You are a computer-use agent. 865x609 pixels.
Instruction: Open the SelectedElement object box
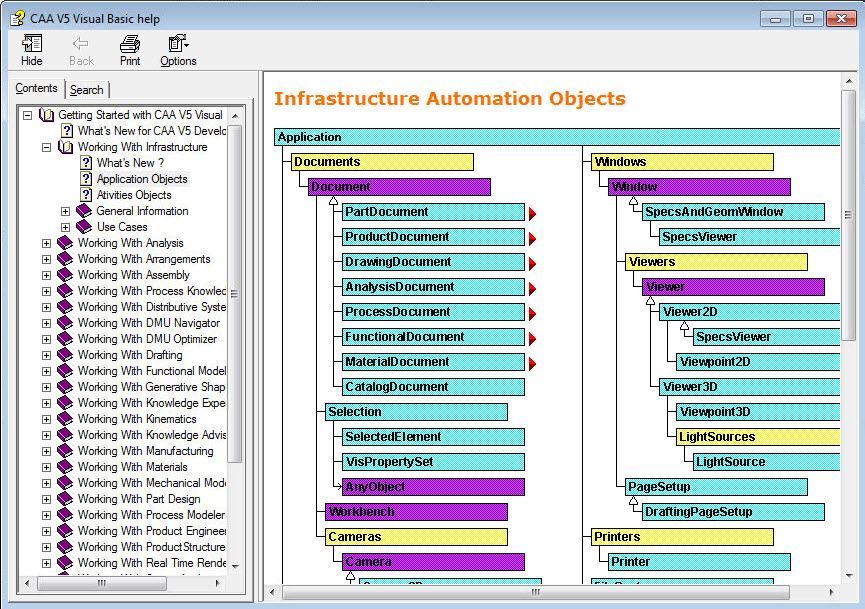(433, 437)
